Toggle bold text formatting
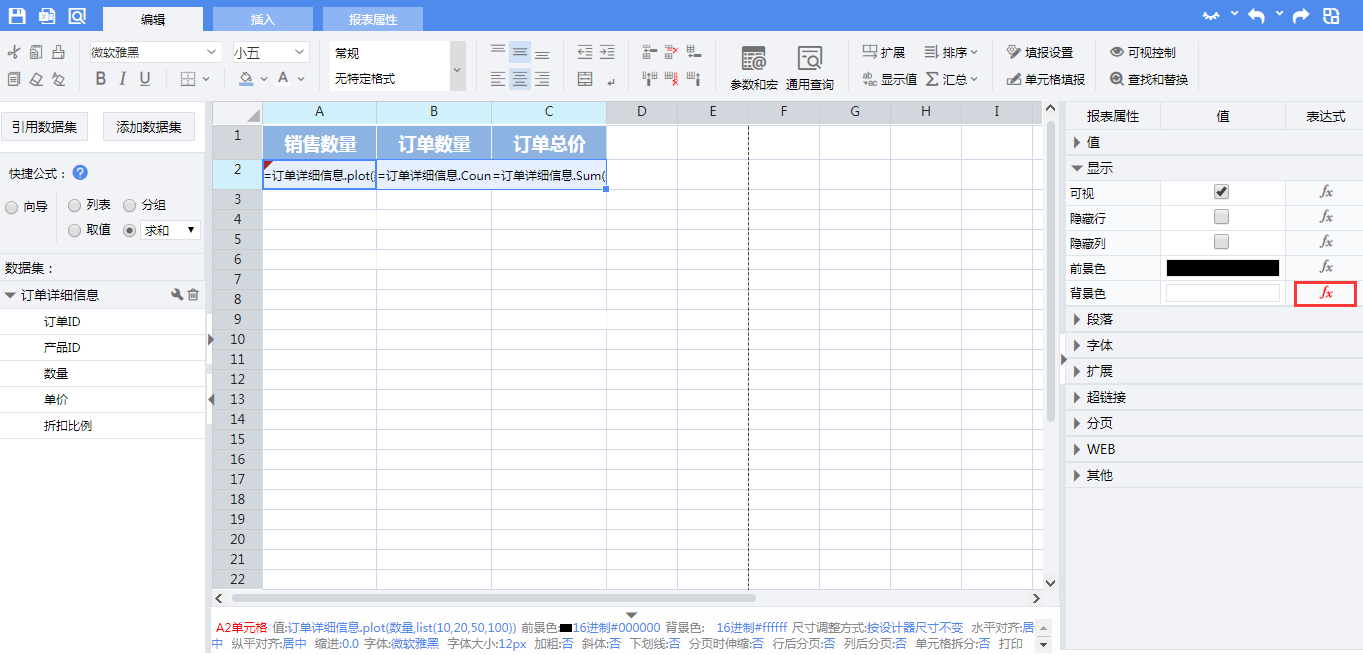 point(100,79)
